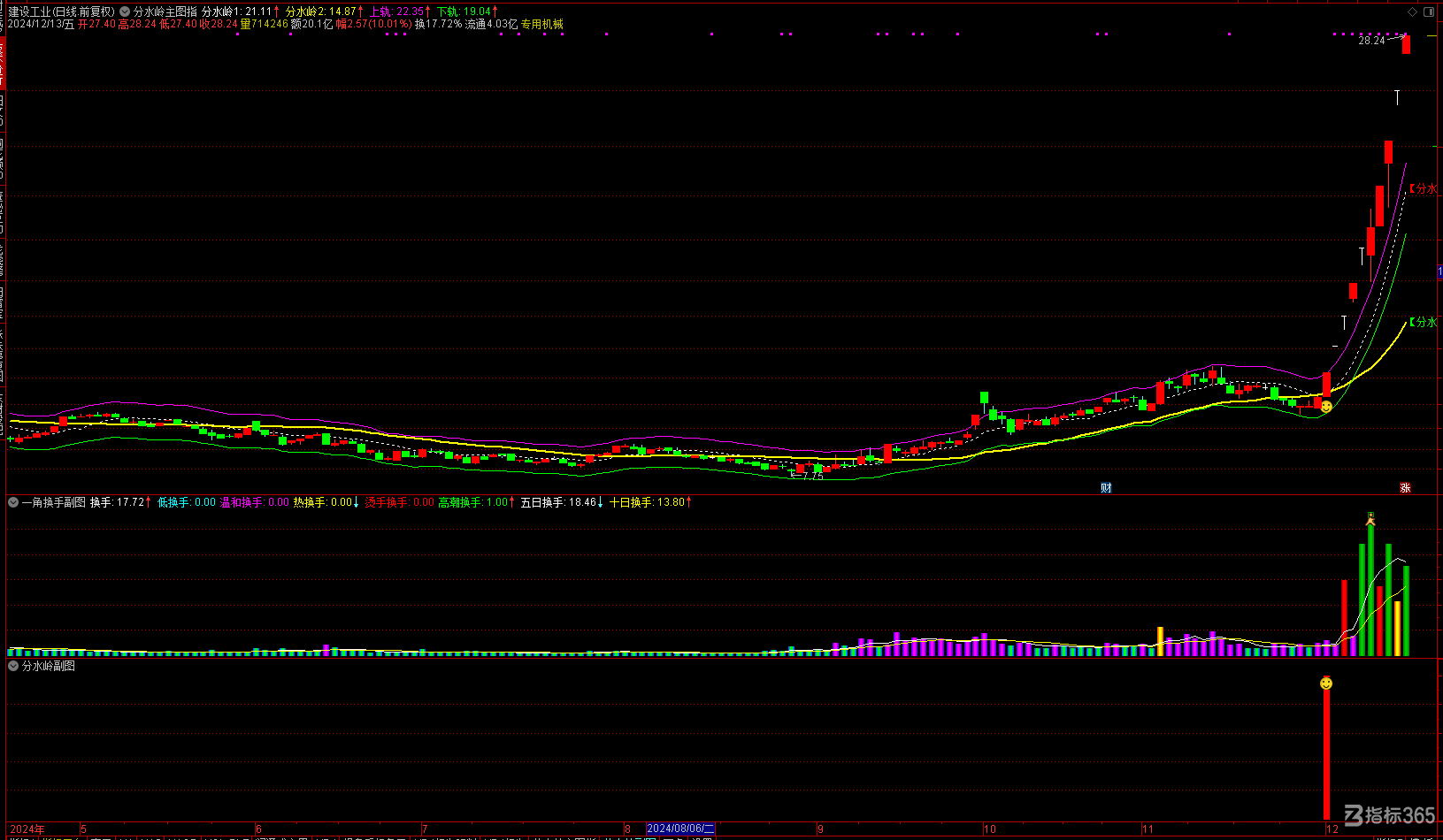This screenshot has height=840, width=1443.
Task: Toggle the side panel icon in the top-right corner
Action: (1429, 11)
